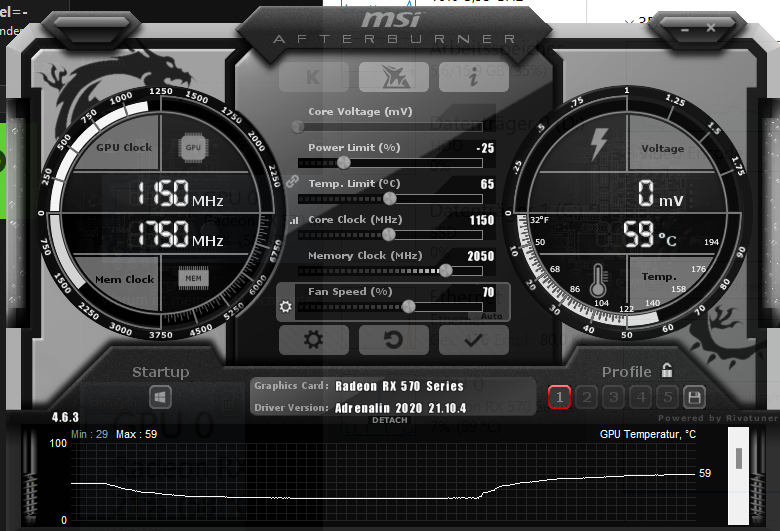Image resolution: width=780 pixels, height=531 pixels.
Task: Open the OC Scanner jet icon
Action: 393,77
